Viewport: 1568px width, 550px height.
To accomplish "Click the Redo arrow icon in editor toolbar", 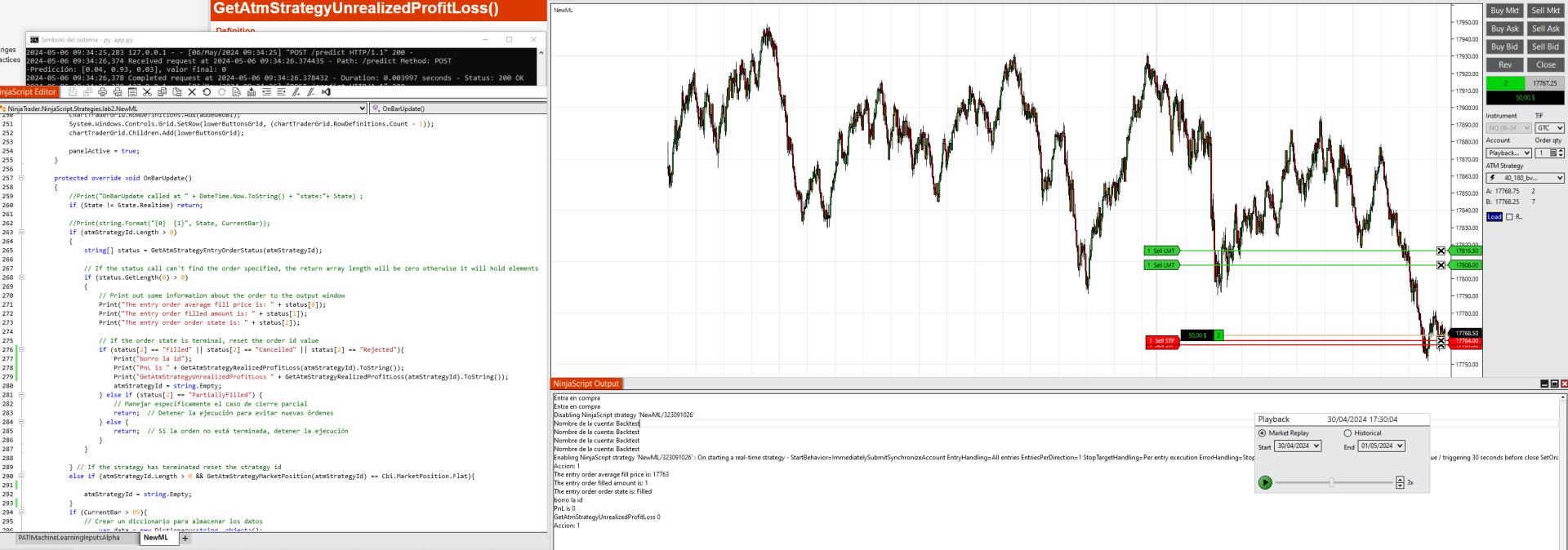I will (221, 92).
